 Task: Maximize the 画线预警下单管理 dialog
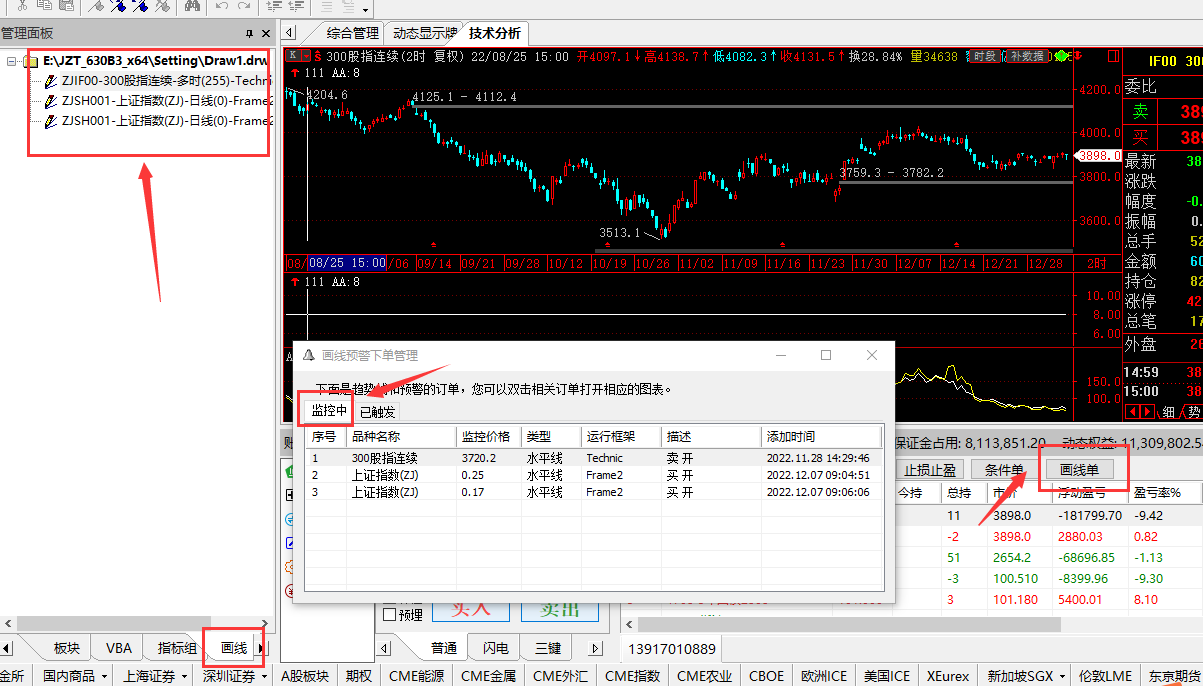826,355
